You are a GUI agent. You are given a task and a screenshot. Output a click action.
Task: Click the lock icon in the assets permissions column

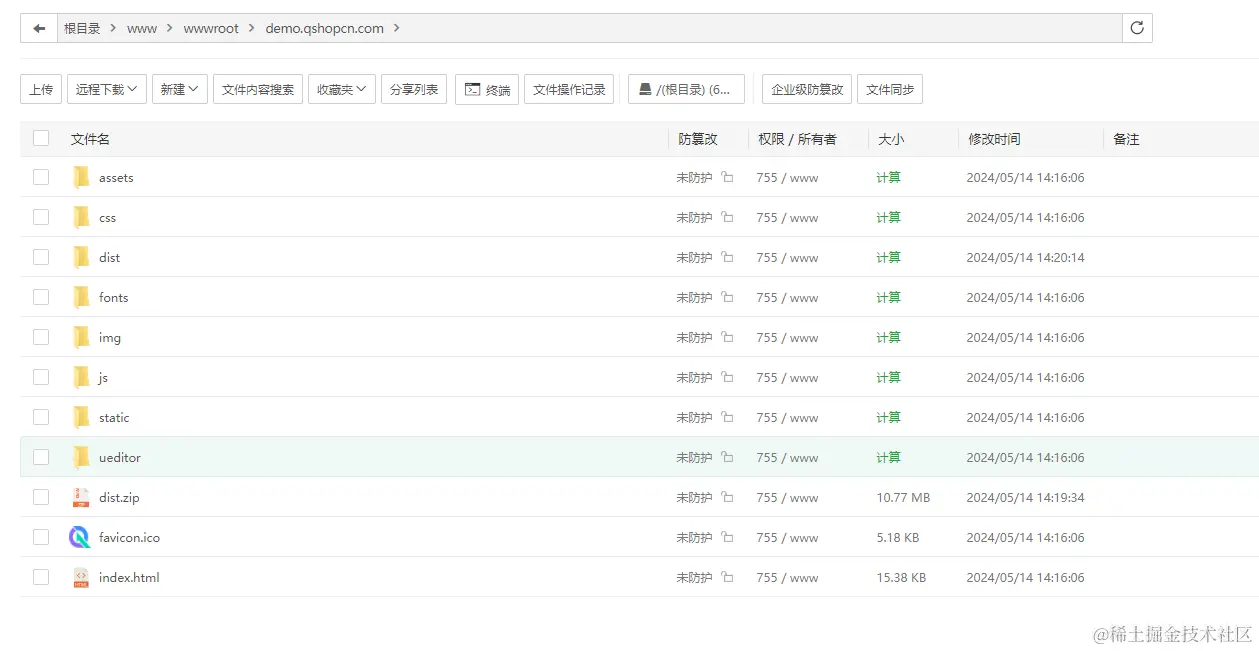pos(726,176)
